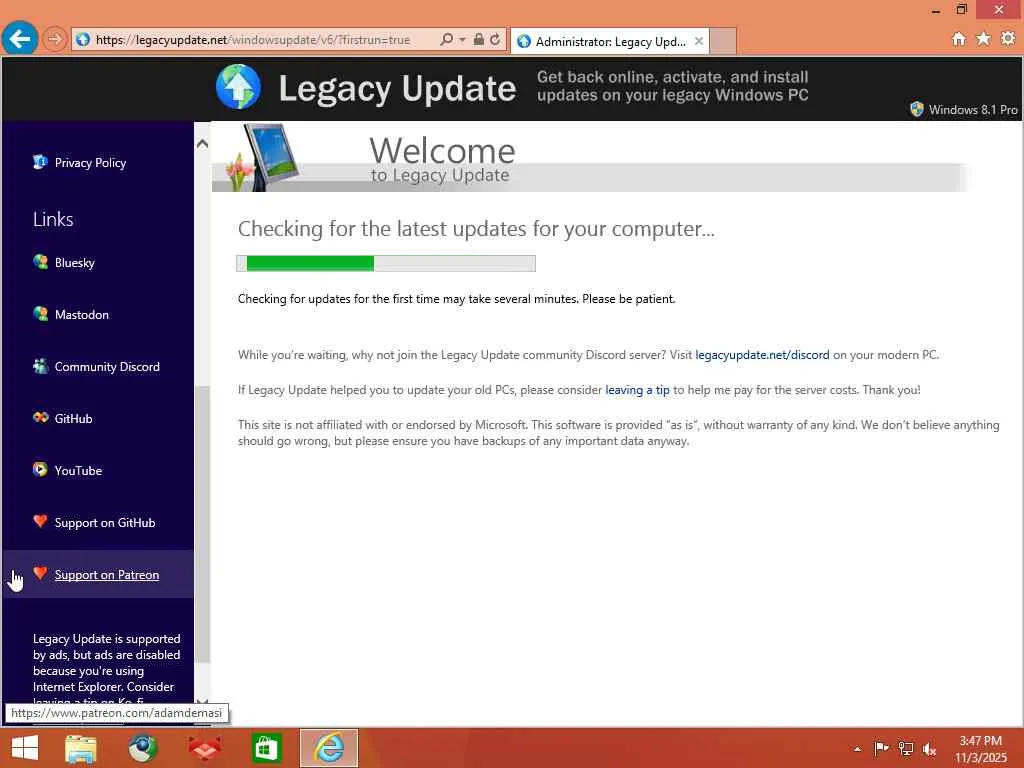Click the Bluesky icon in sidebar
This screenshot has height=768, width=1024.
pyautogui.click(x=40, y=261)
